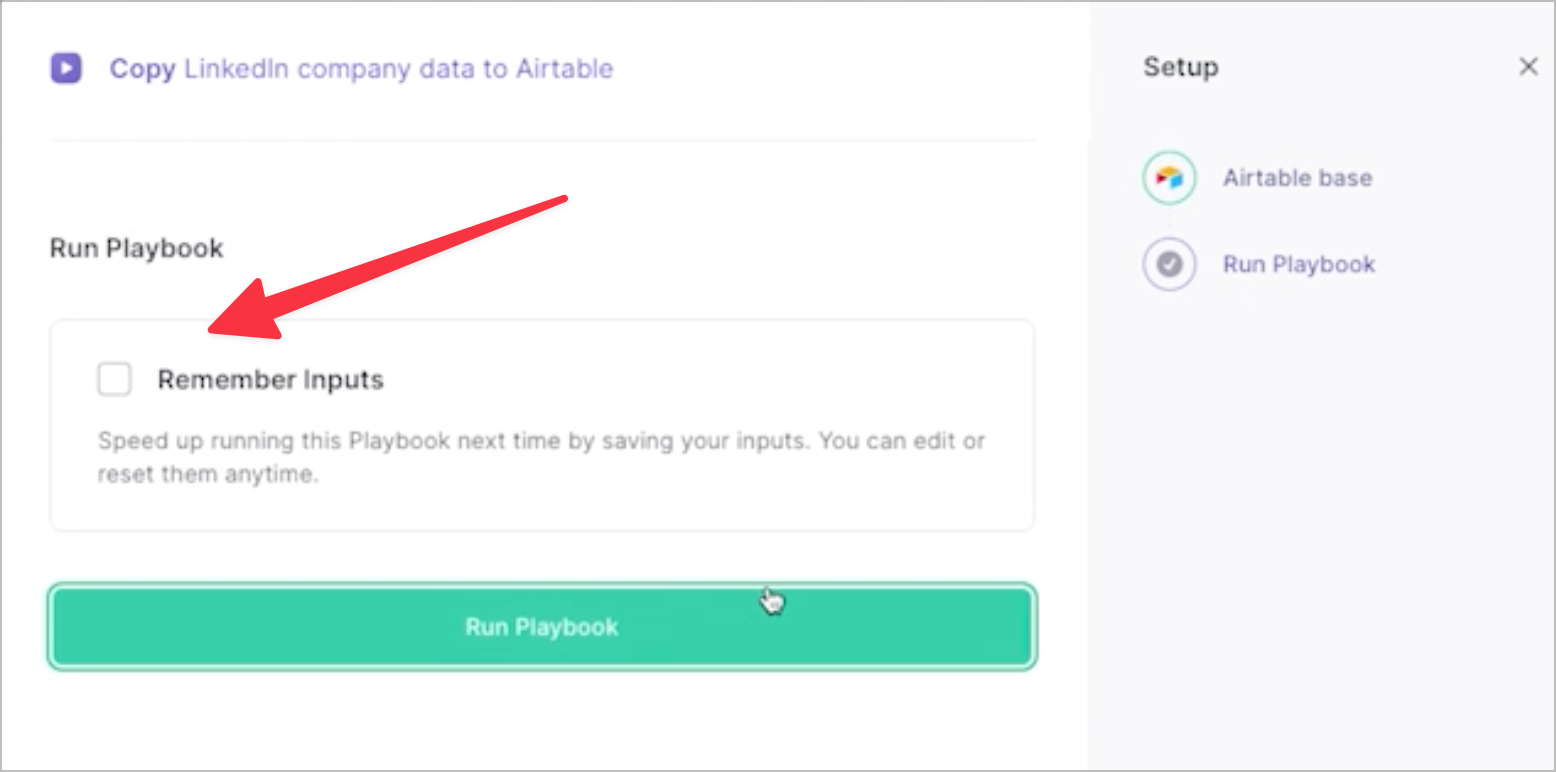Open the LinkedIn company data to Airtable title link

[399, 69]
